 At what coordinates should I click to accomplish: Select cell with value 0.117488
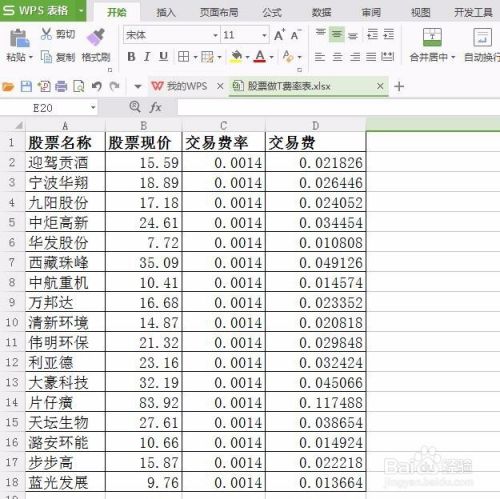pos(316,402)
